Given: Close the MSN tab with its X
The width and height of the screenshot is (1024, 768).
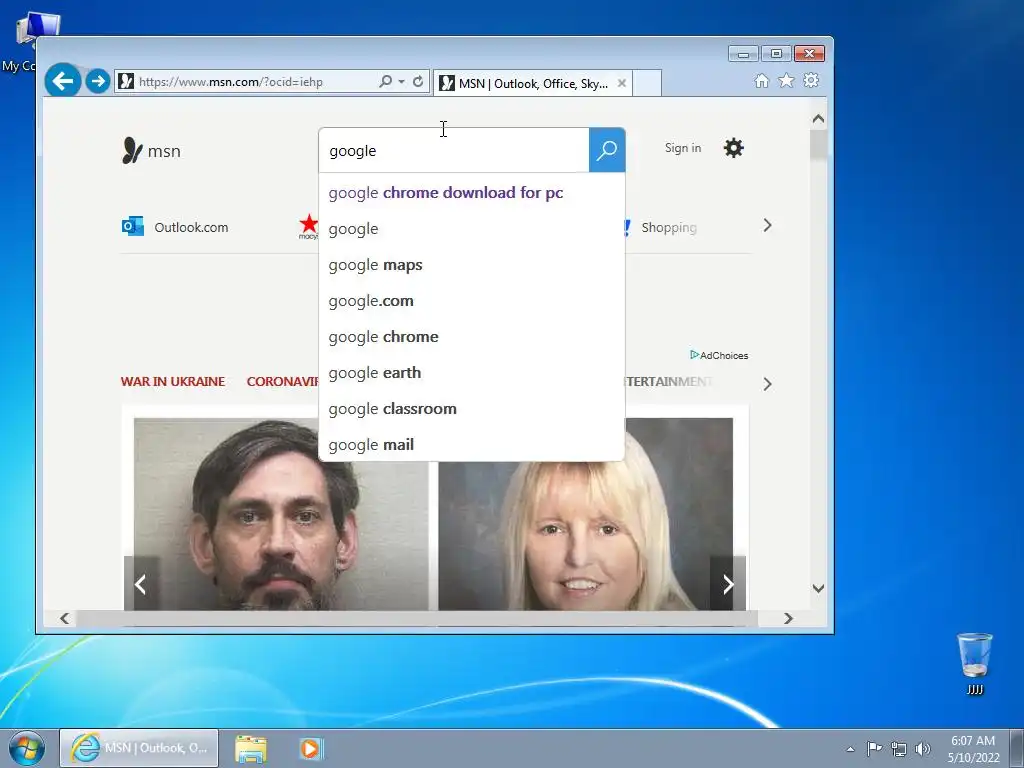Looking at the screenshot, I should pyautogui.click(x=622, y=83).
